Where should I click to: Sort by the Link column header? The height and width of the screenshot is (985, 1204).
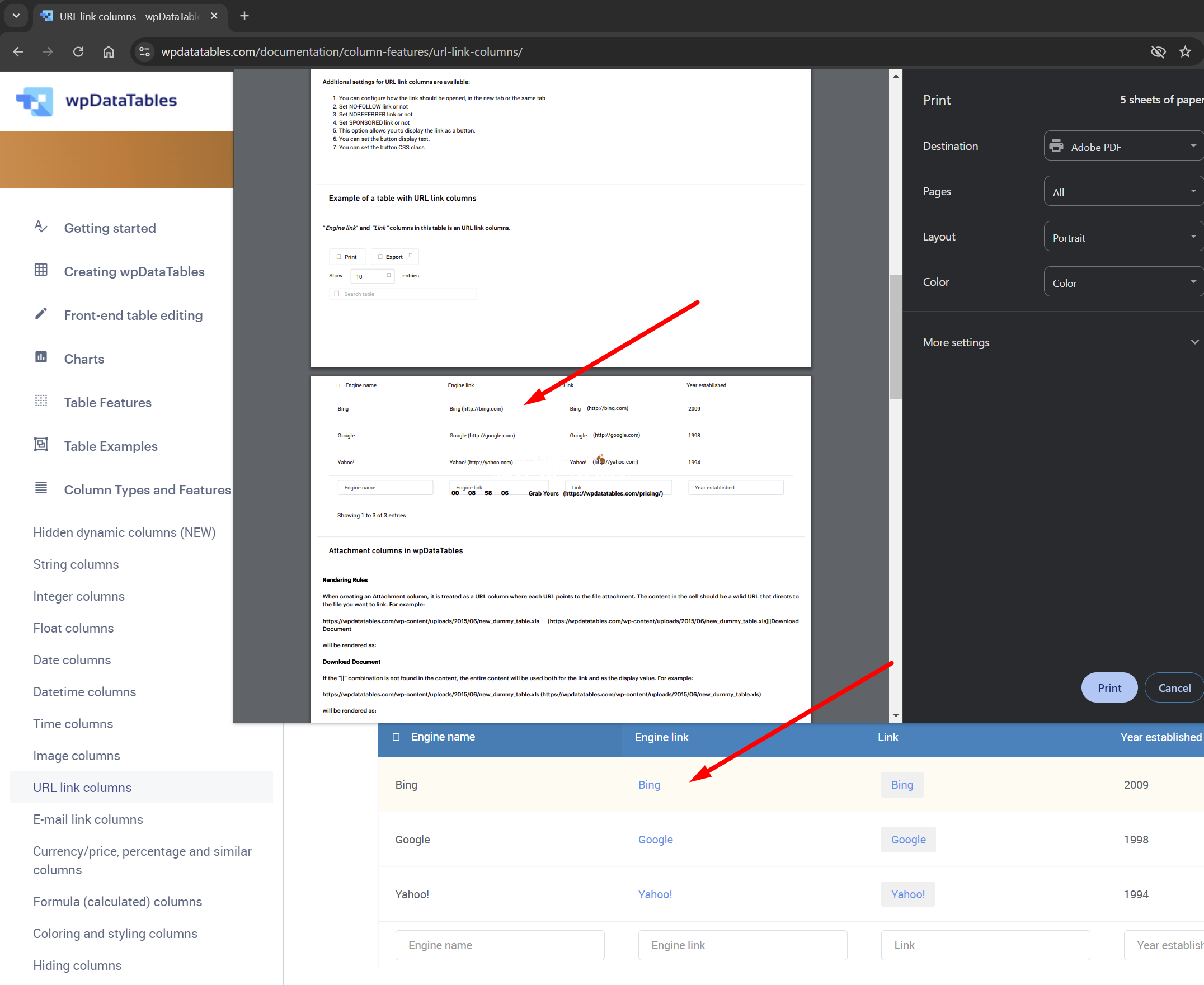(888, 737)
